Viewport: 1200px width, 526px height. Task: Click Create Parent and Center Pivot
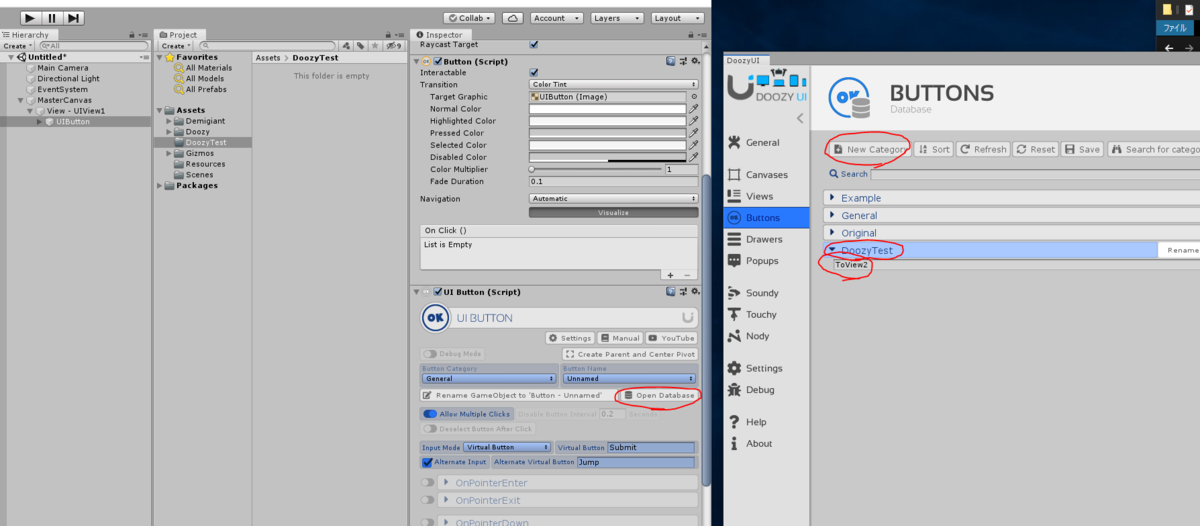630,354
